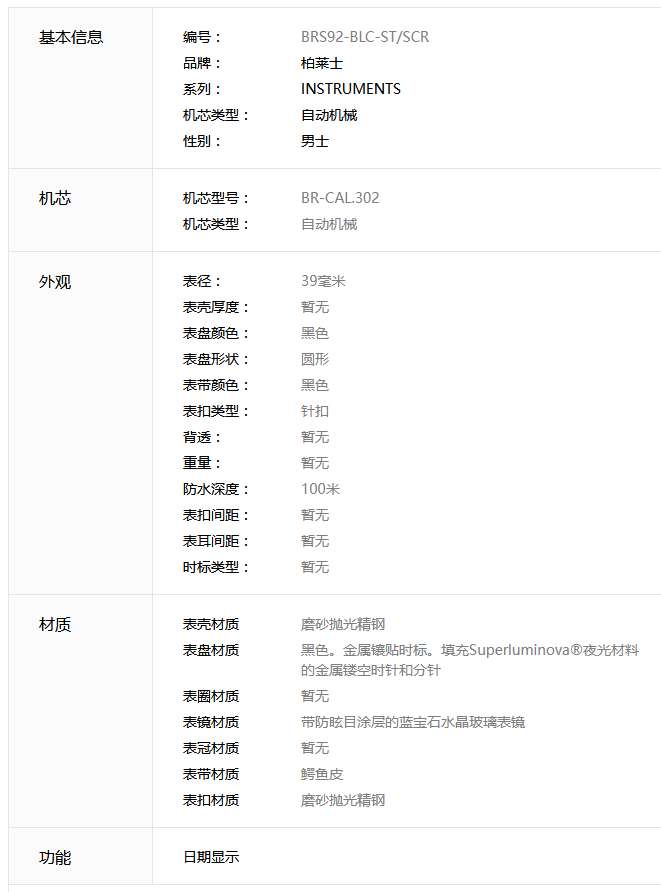The height and width of the screenshot is (892, 661).
Task: Open the INSTRUMENTS series link
Action: 350,89
